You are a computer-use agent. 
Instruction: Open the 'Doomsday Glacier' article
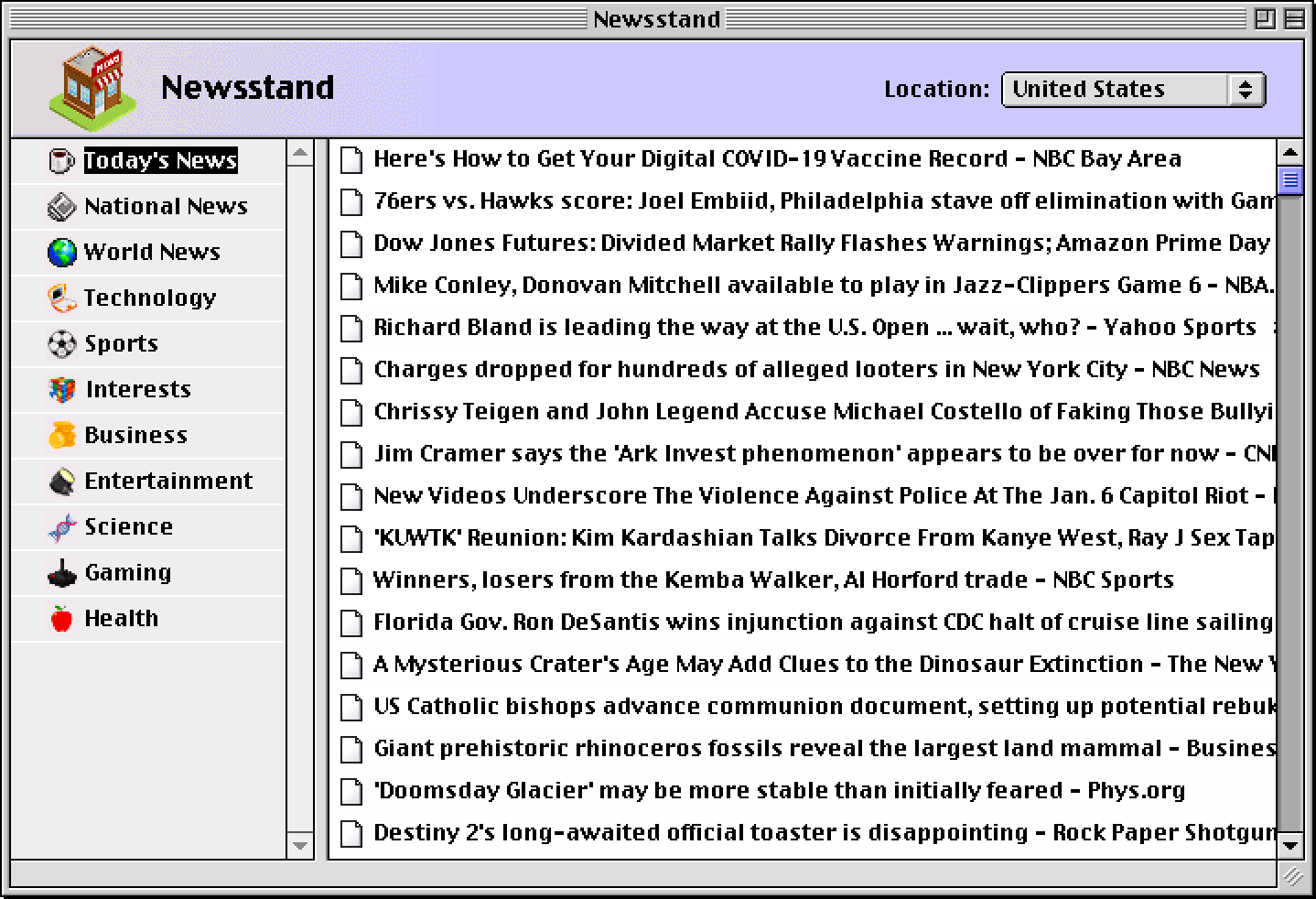point(778,790)
